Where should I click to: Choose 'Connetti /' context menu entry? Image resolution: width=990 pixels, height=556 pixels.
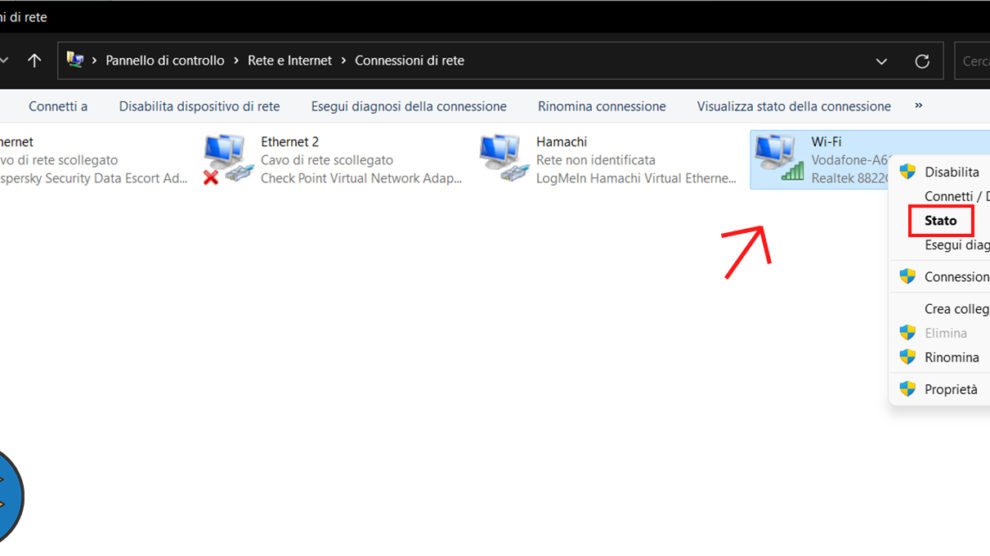pos(957,196)
